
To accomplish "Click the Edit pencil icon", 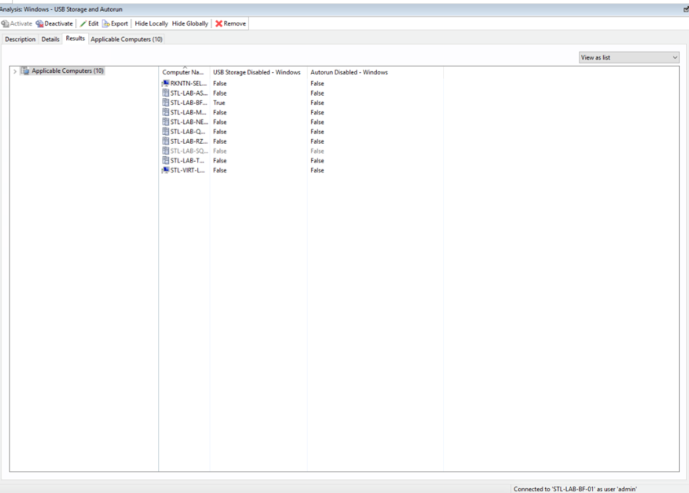I will click(x=82, y=23).
